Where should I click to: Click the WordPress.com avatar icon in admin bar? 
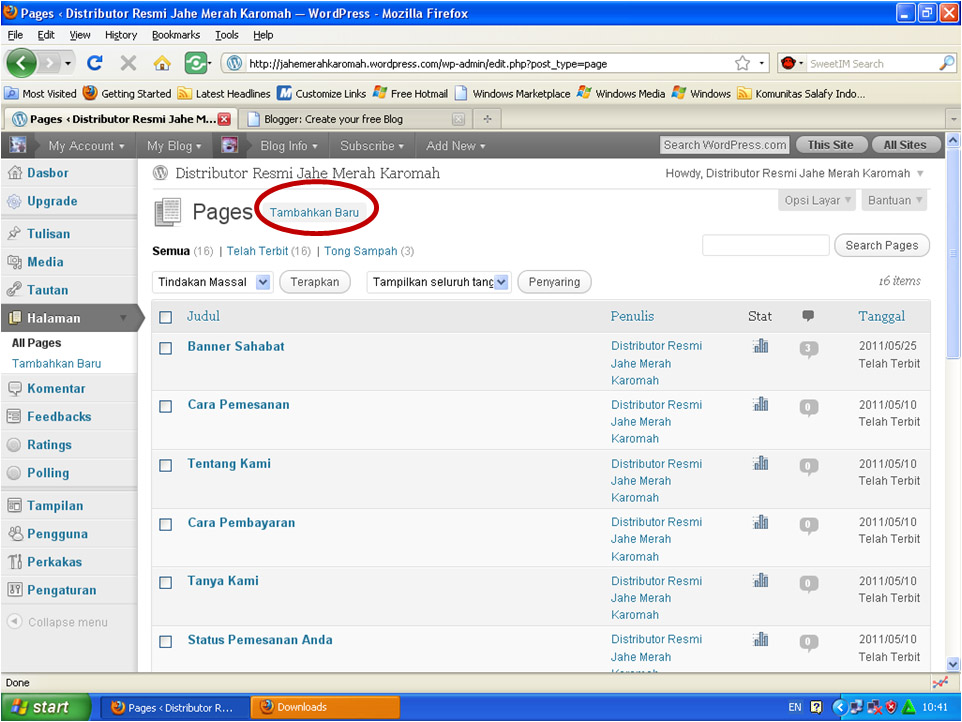[18, 145]
